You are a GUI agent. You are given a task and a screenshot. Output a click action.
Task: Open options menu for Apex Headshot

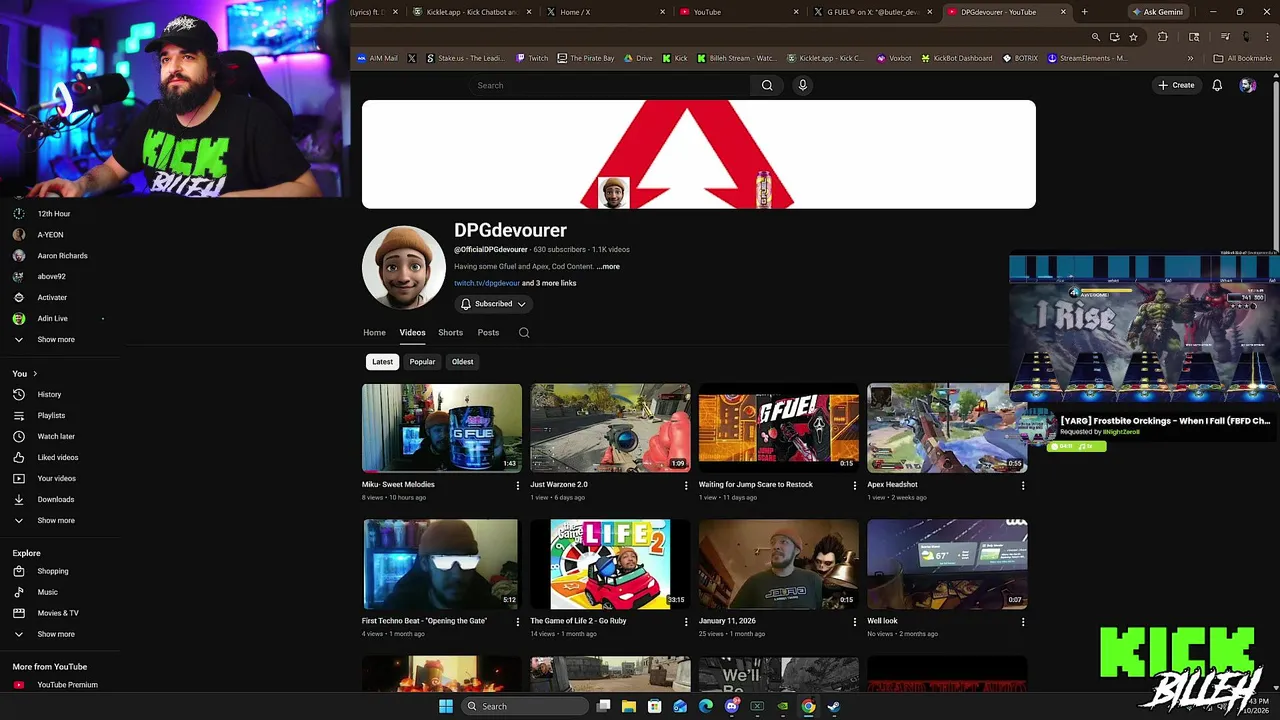pyautogui.click(x=1022, y=485)
